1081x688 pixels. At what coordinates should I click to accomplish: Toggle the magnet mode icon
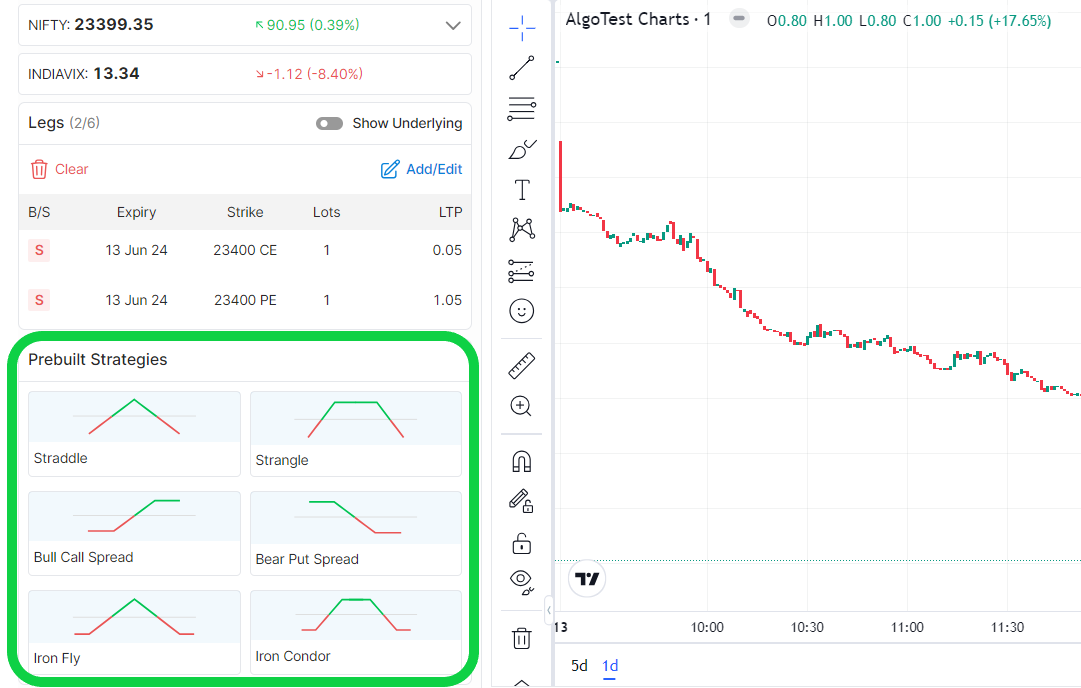pos(522,461)
